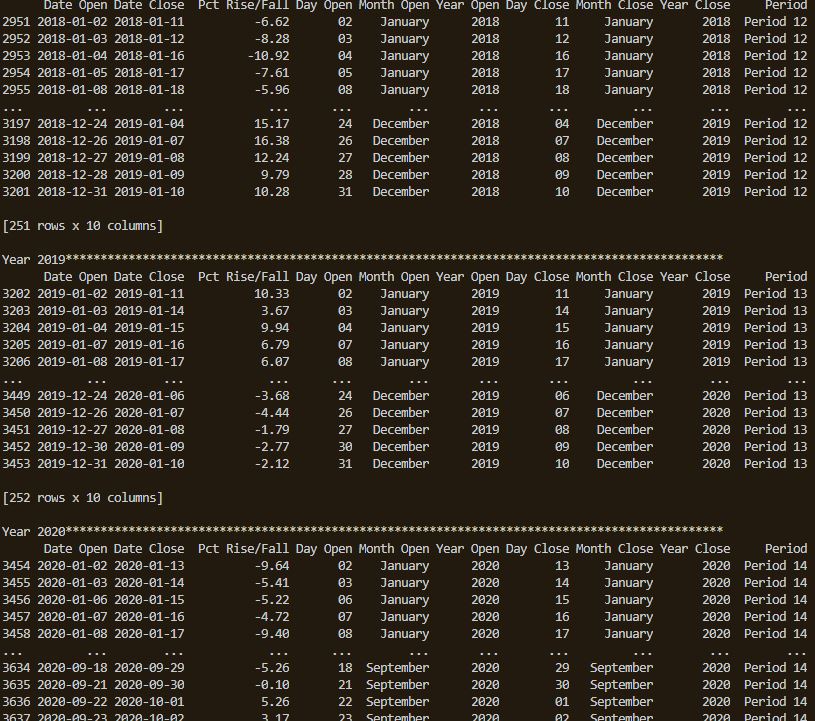The image size is (815, 721).
Task: Select the -6.62 percent value
Action: (272, 22)
